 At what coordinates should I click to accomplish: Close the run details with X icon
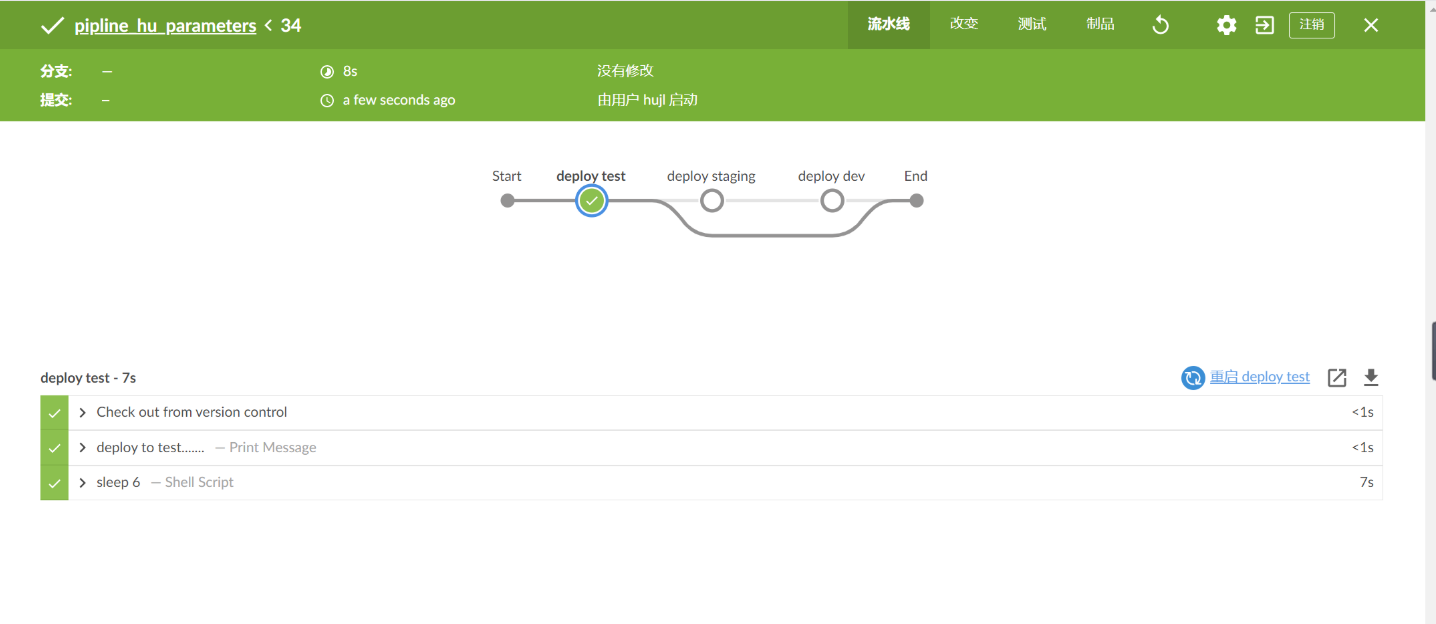coord(1371,25)
